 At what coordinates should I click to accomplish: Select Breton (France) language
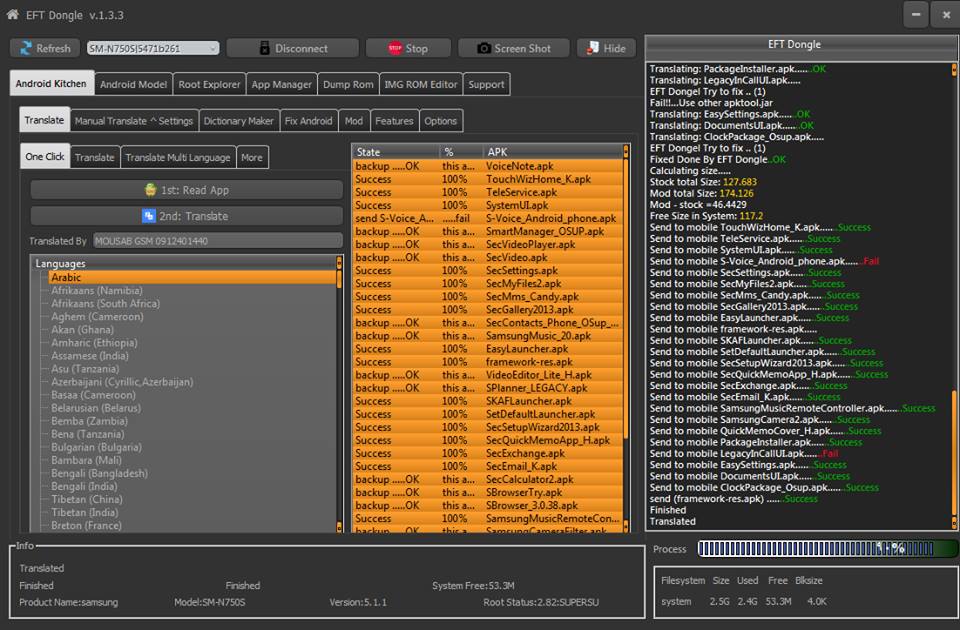[x=86, y=525]
